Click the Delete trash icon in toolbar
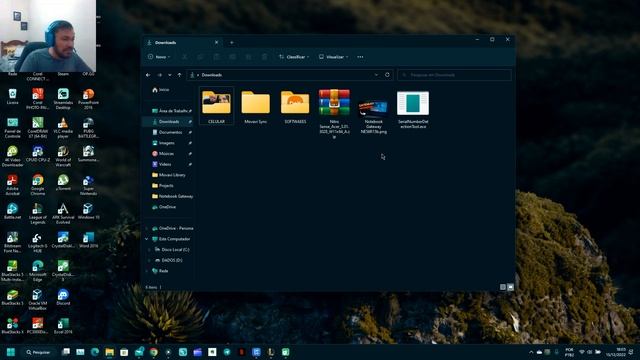Viewport: 640px width, 360px height. [264, 57]
